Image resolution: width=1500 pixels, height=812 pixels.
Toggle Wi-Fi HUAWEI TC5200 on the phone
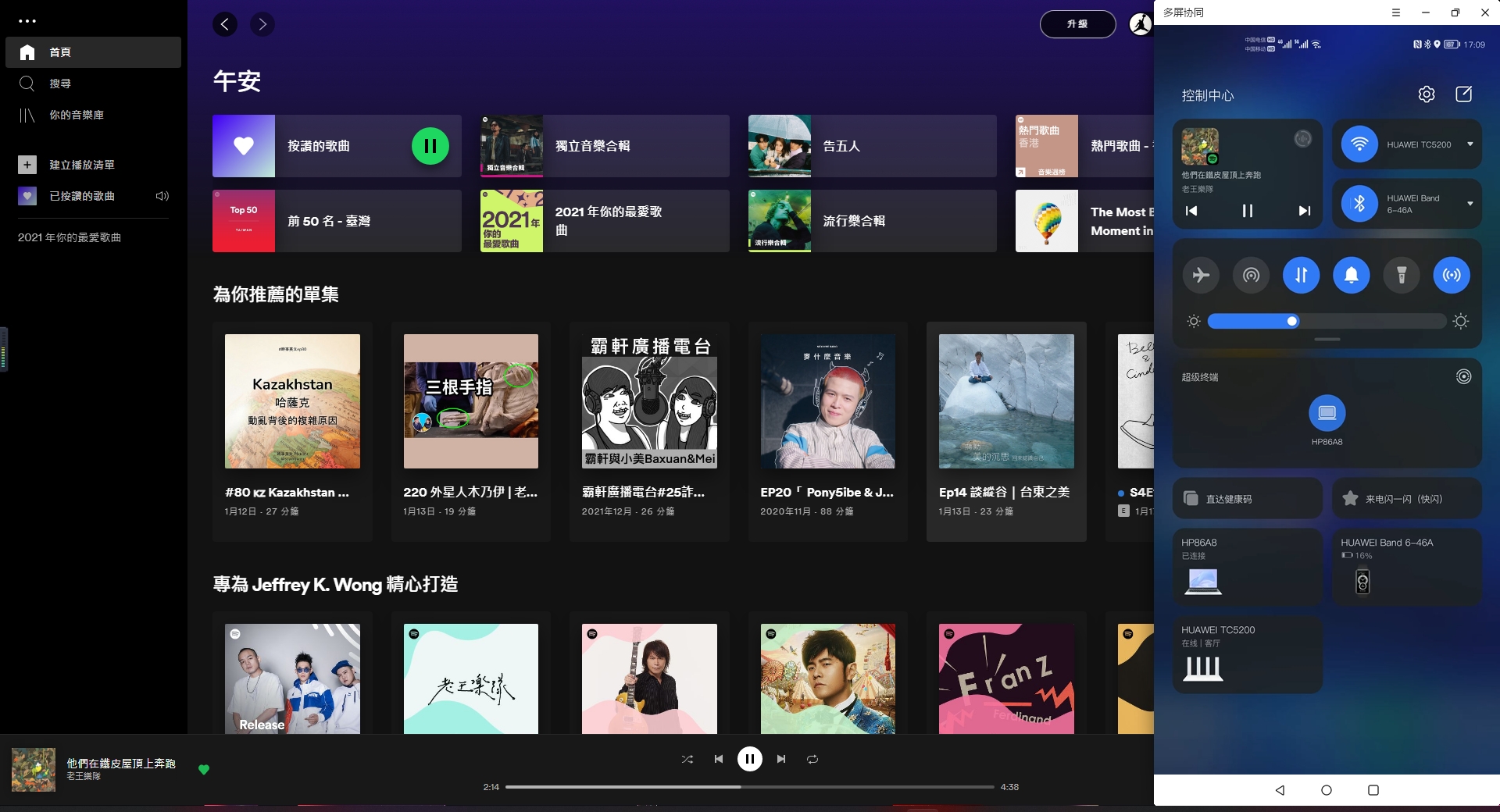(1359, 144)
